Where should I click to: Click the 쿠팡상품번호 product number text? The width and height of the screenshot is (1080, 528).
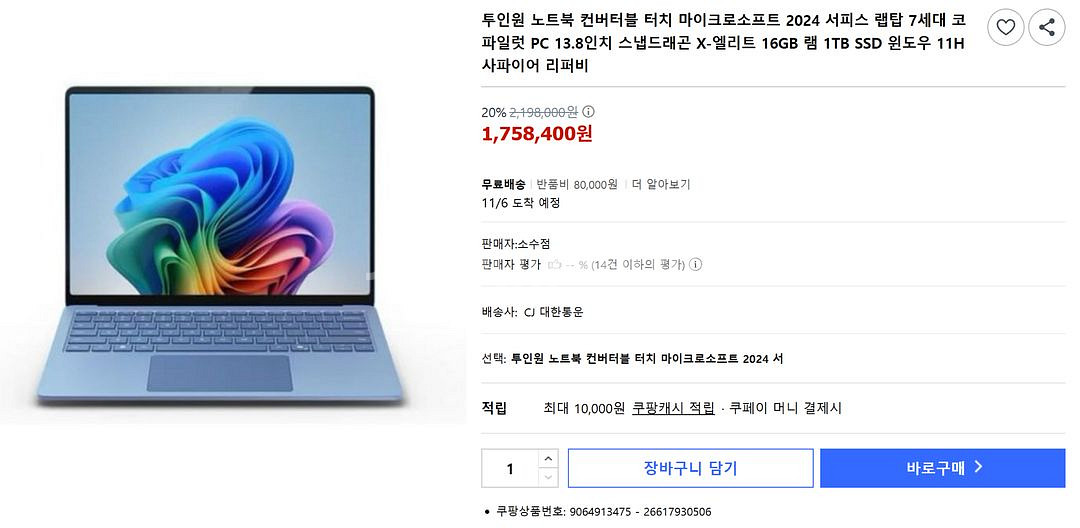tap(604, 512)
